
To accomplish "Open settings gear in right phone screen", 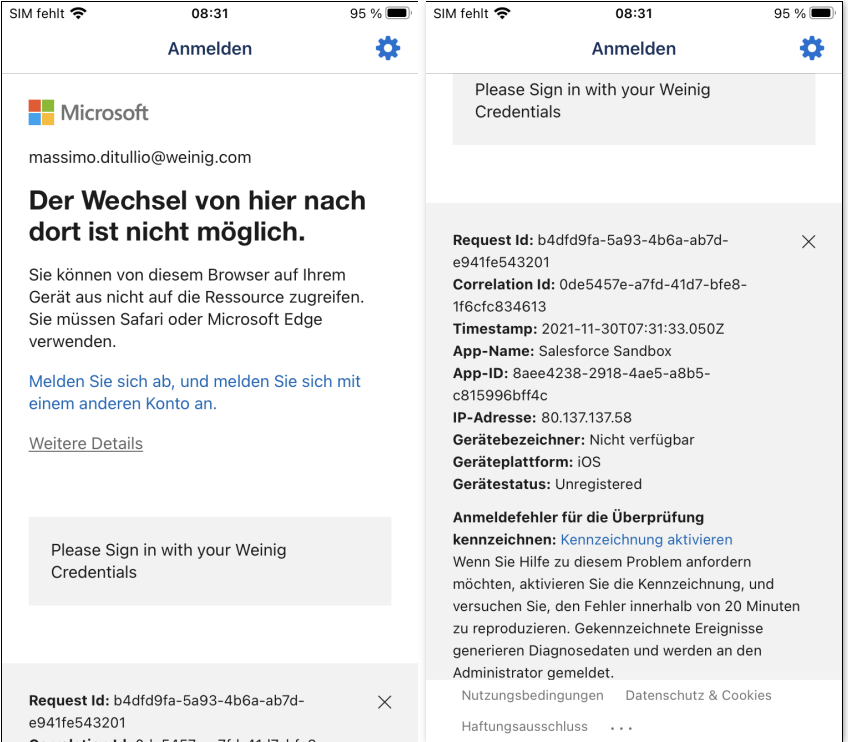I will pos(812,49).
